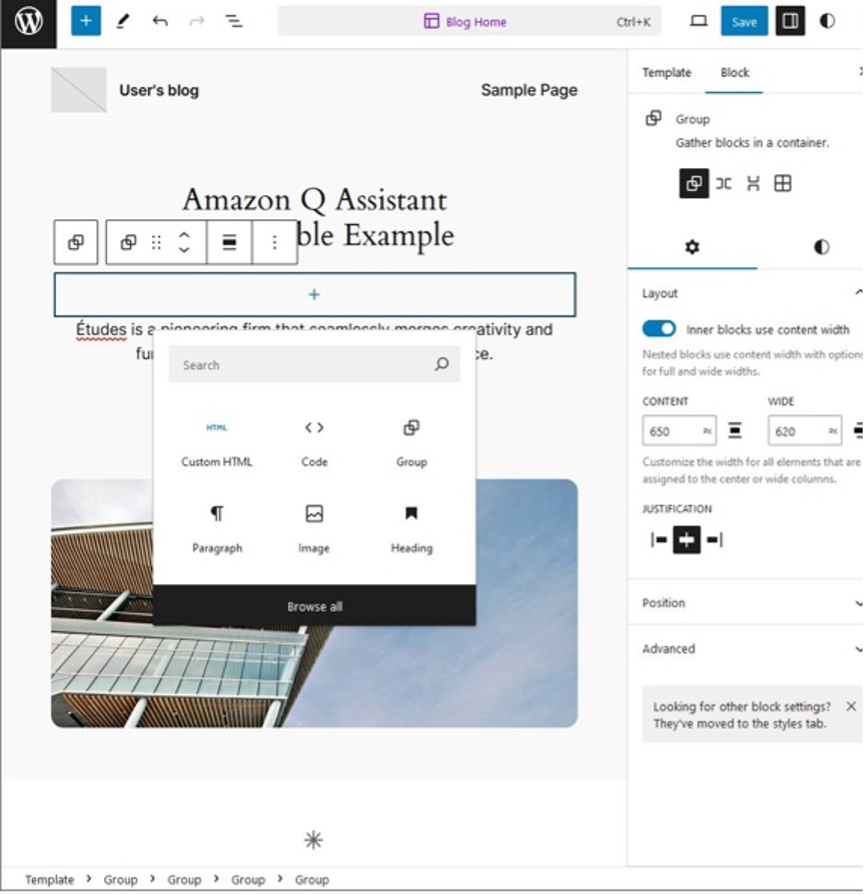Insert Code block

point(314,445)
